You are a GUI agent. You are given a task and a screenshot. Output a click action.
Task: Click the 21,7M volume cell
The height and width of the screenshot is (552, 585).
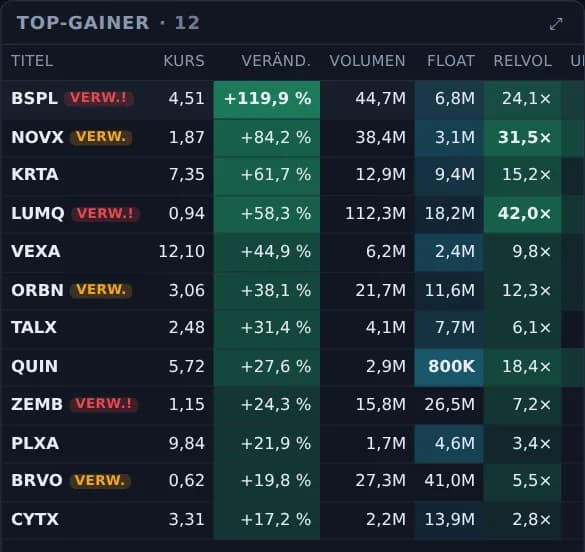tap(367, 291)
